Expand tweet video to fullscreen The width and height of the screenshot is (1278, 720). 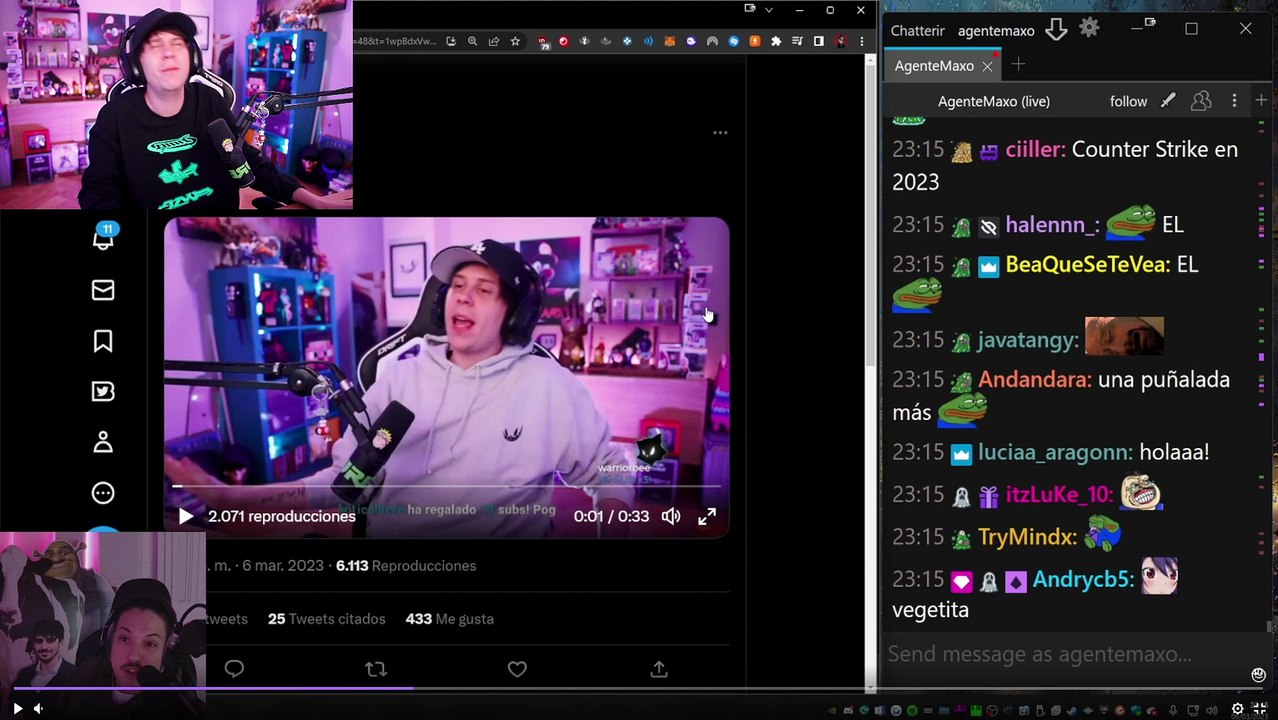(707, 516)
